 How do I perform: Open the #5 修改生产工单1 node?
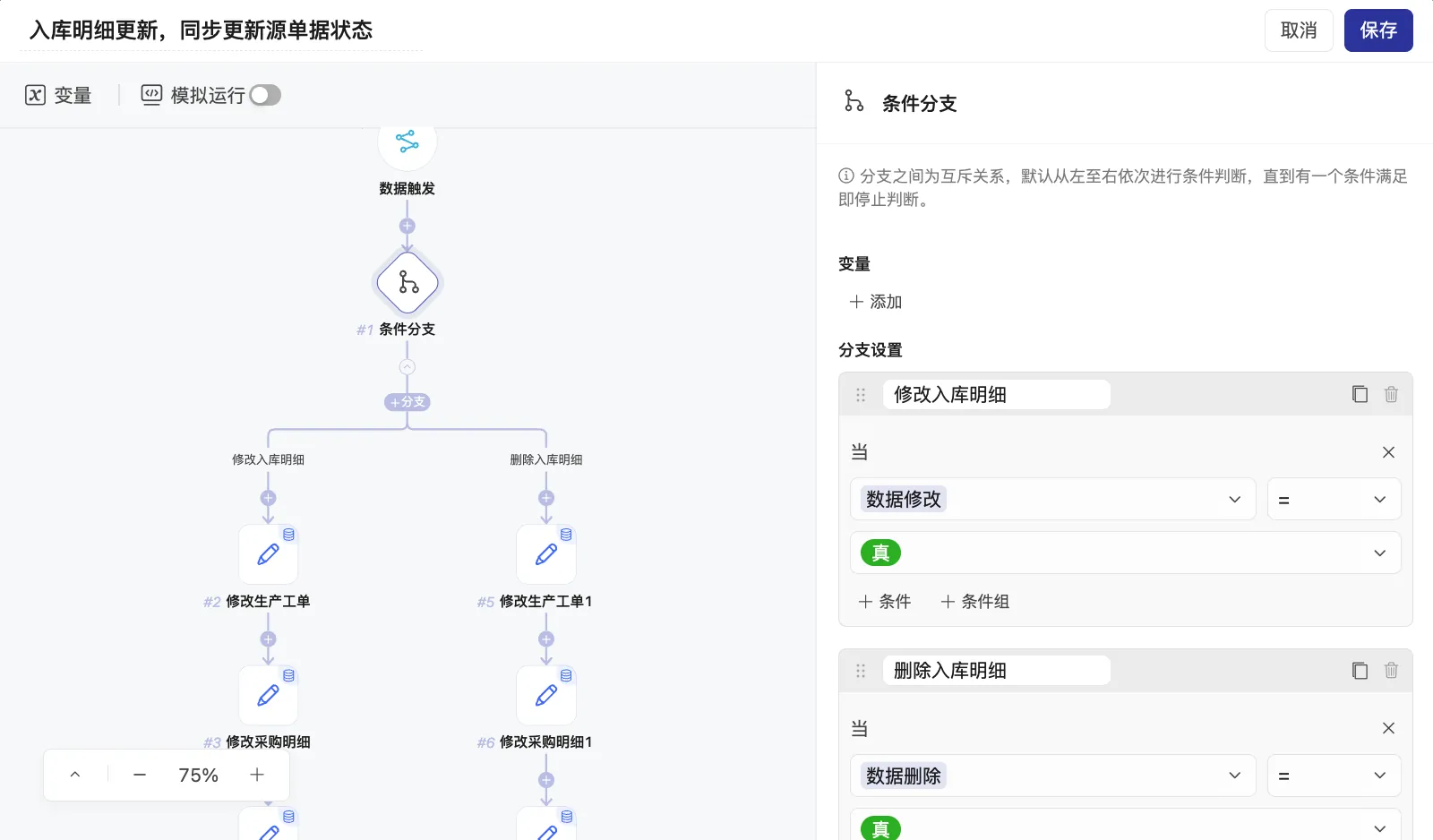click(546, 554)
